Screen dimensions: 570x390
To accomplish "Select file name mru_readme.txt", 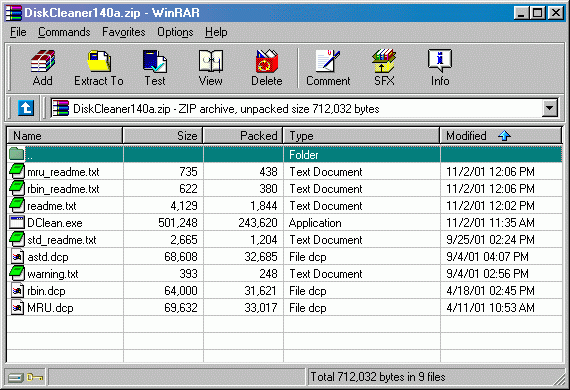I will [x=63, y=172].
